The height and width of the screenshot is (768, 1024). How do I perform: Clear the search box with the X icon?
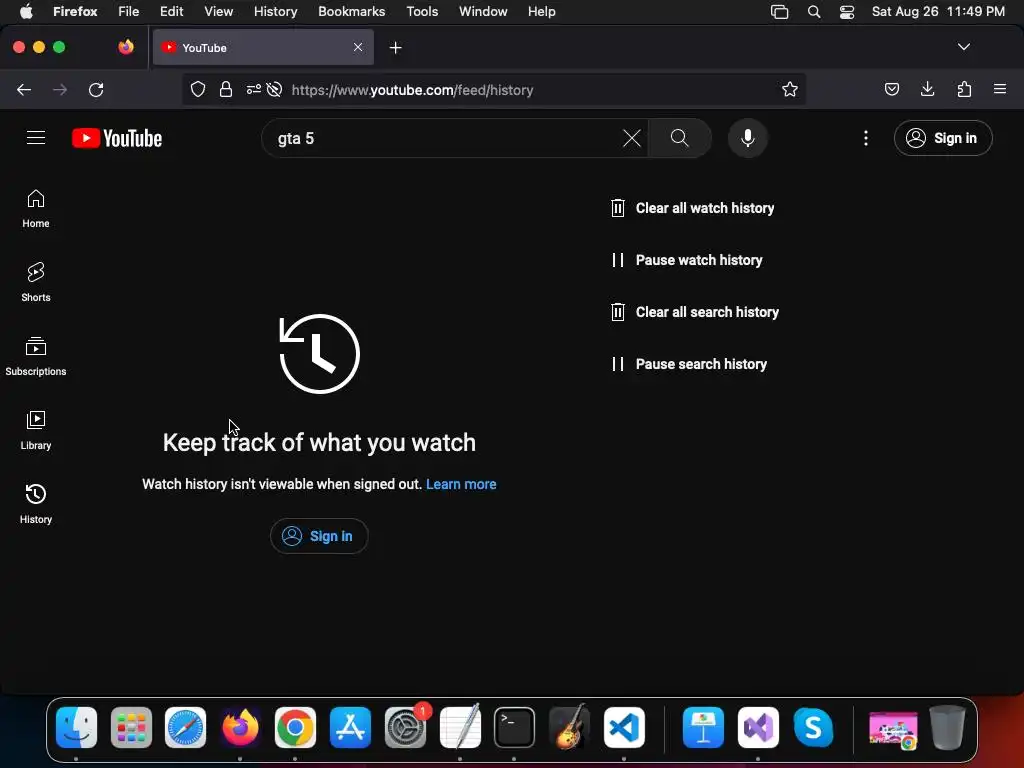[632, 138]
